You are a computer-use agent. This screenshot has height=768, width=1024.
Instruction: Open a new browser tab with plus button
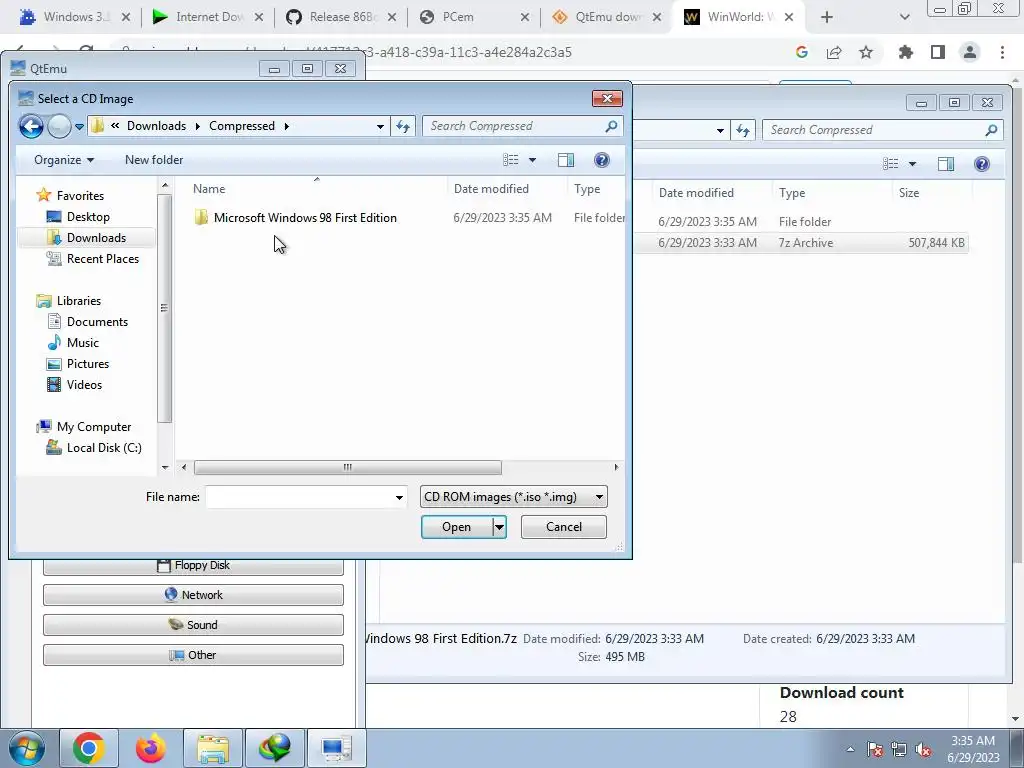point(827,18)
